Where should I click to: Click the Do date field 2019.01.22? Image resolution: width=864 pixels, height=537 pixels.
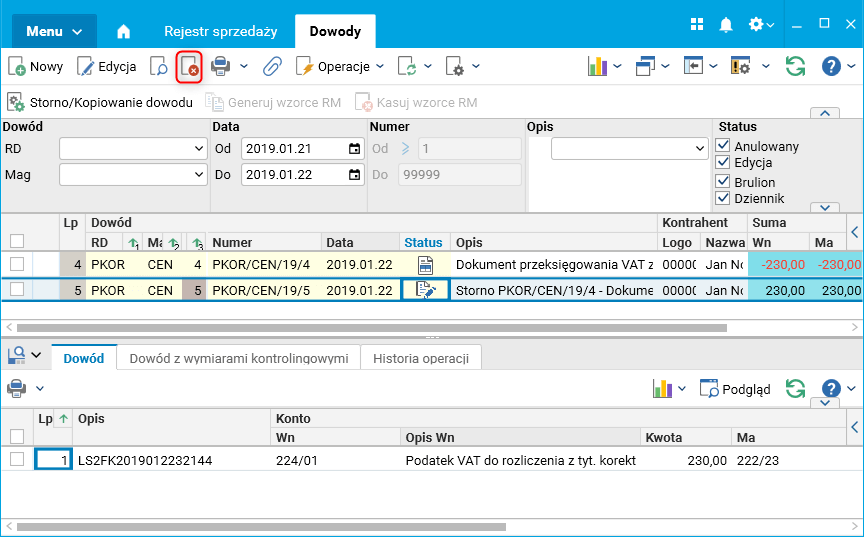303,175
